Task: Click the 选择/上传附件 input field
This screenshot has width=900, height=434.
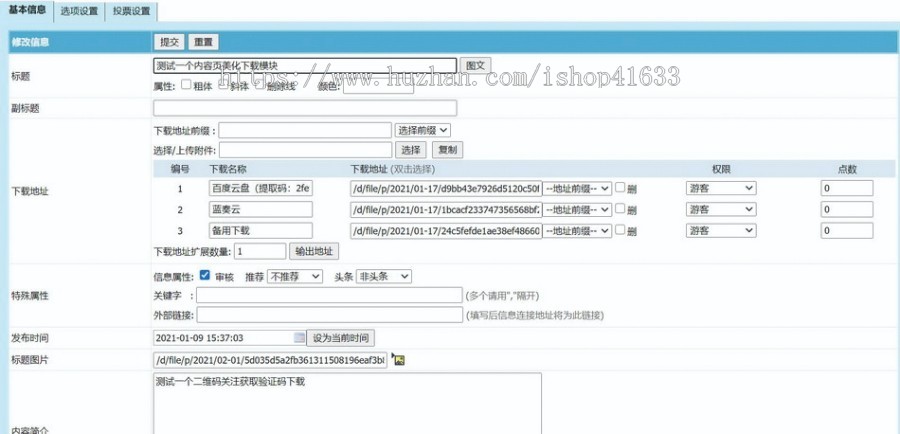Action: tap(305, 150)
